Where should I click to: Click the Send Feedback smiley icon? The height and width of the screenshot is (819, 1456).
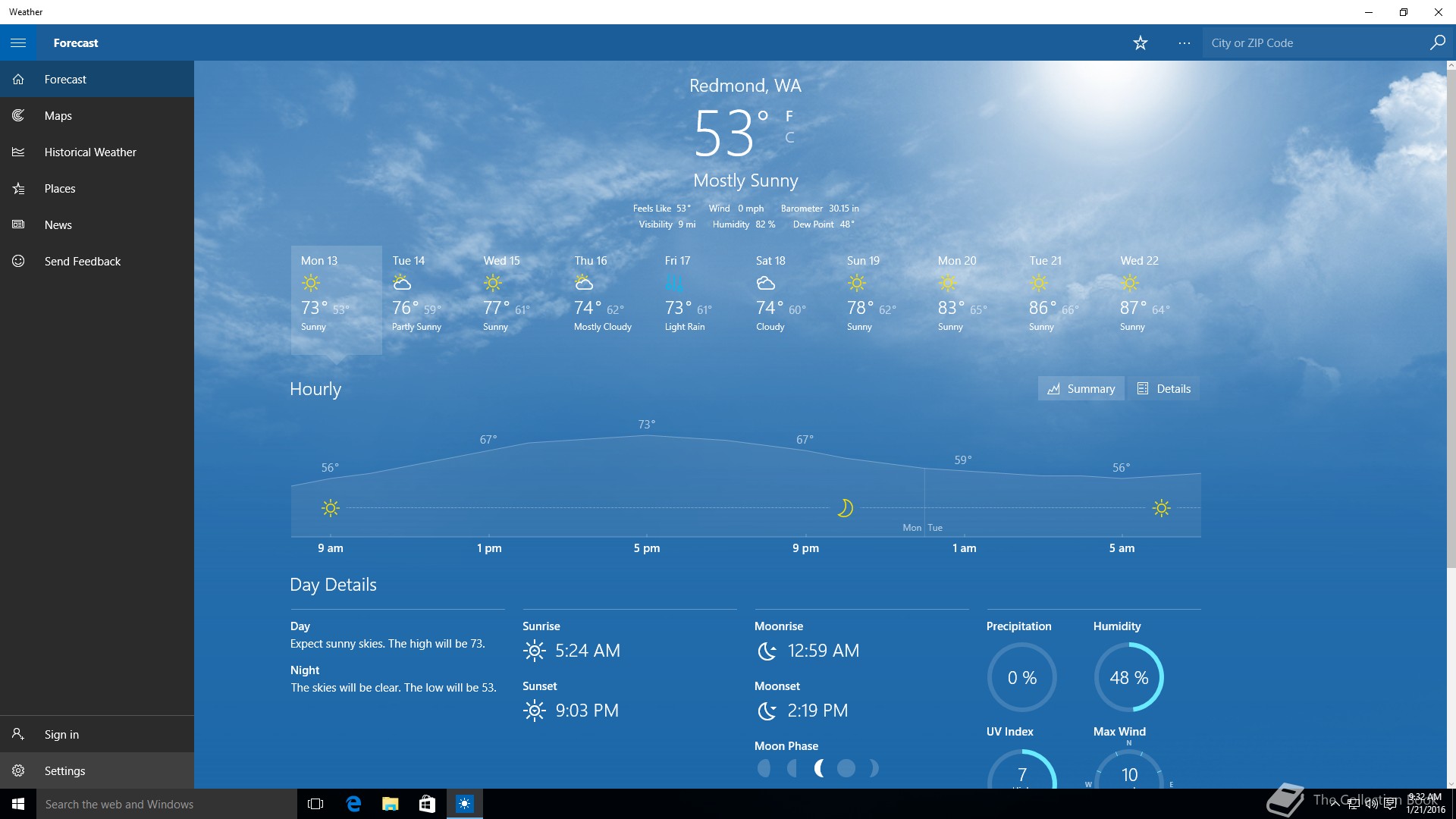pyautogui.click(x=18, y=261)
